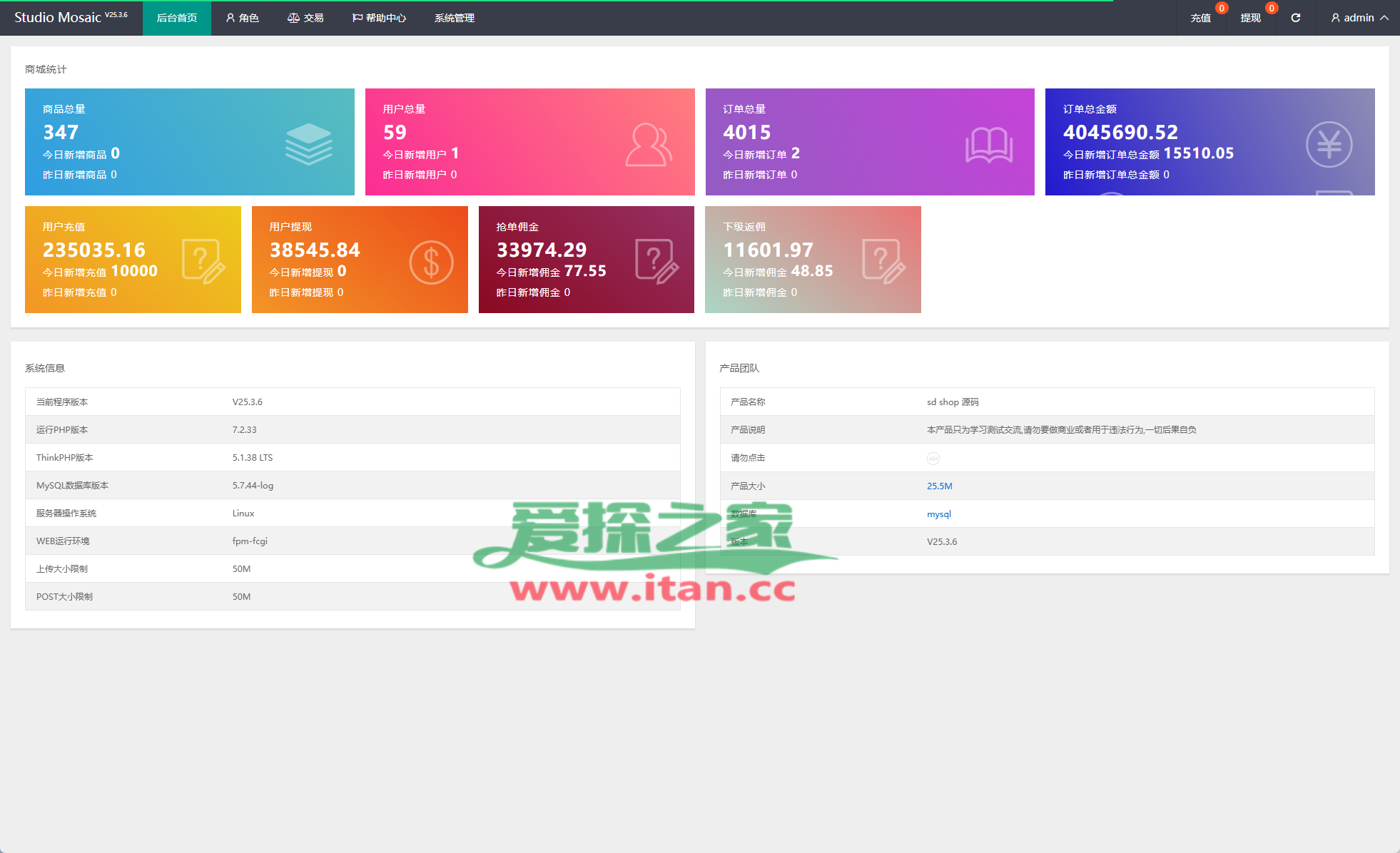Click the dollar icon on 用户提现 card
The width and height of the screenshot is (1400, 853).
point(431,262)
